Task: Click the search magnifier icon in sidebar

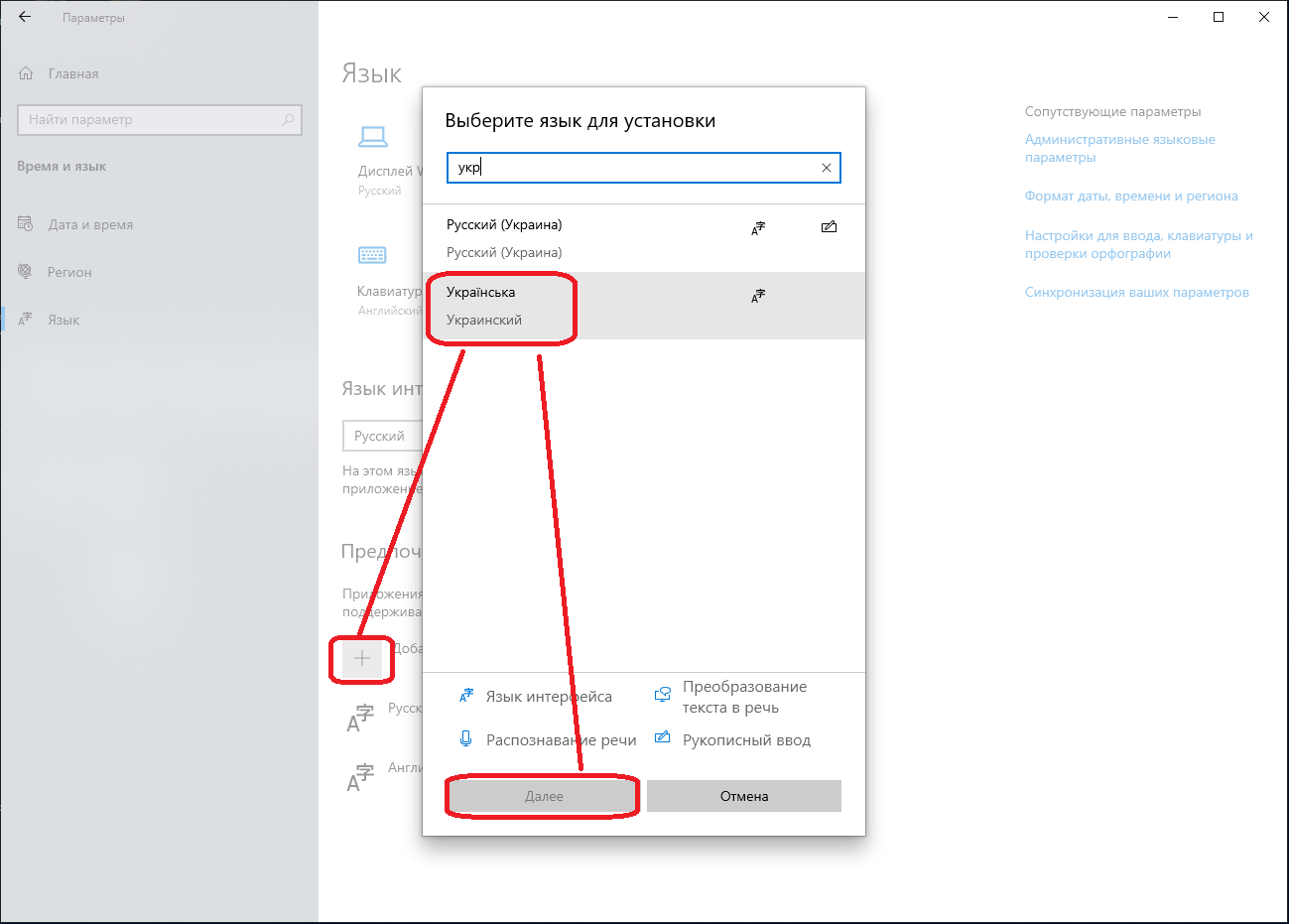Action: pyautogui.click(x=288, y=119)
